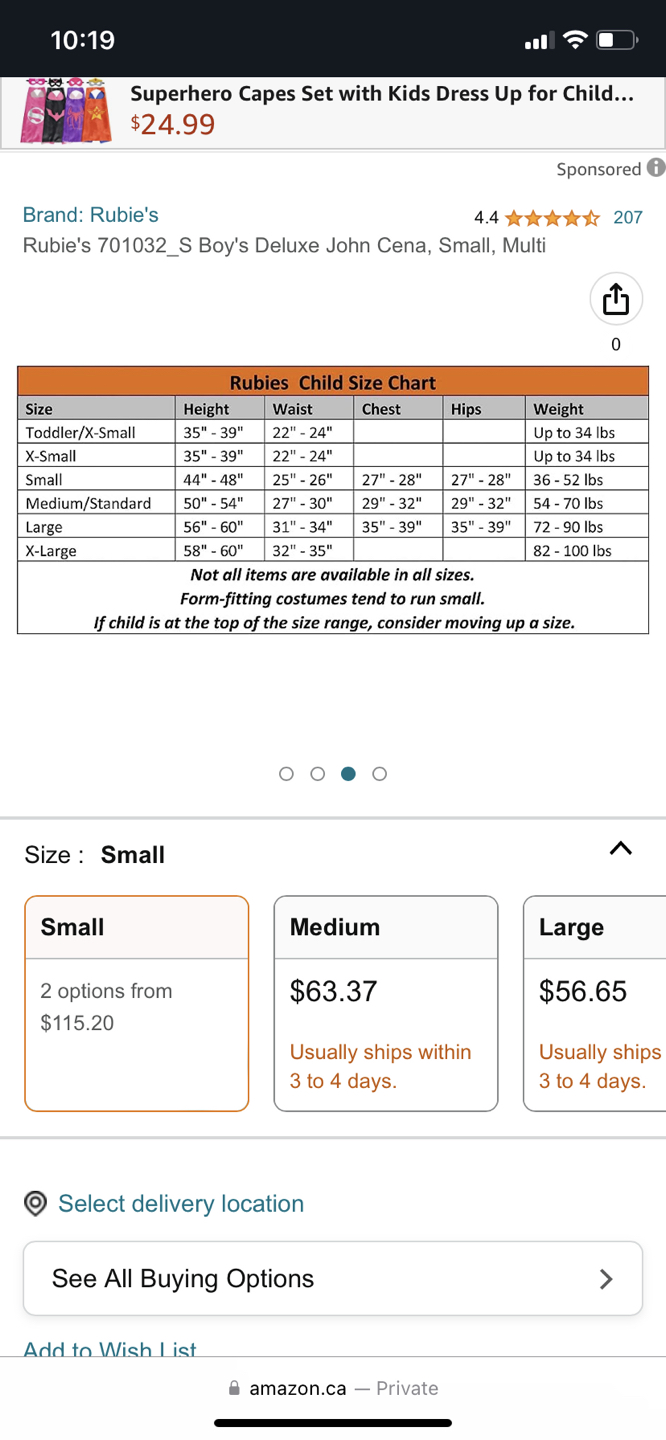
Task: Select the Large size option
Action: click(x=596, y=1003)
